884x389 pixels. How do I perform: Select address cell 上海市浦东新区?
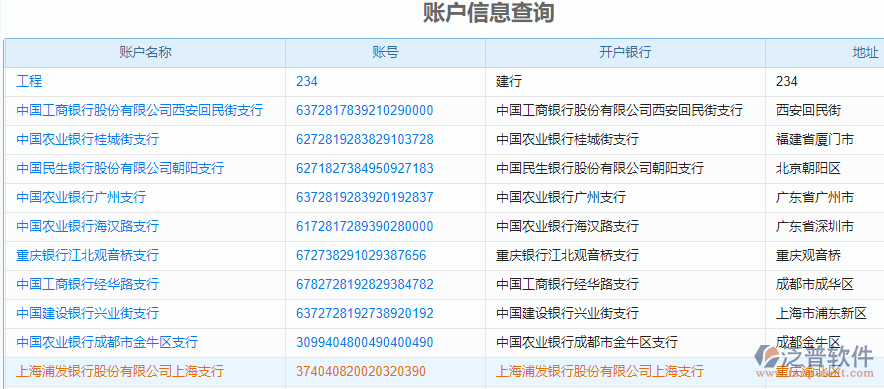click(825, 313)
